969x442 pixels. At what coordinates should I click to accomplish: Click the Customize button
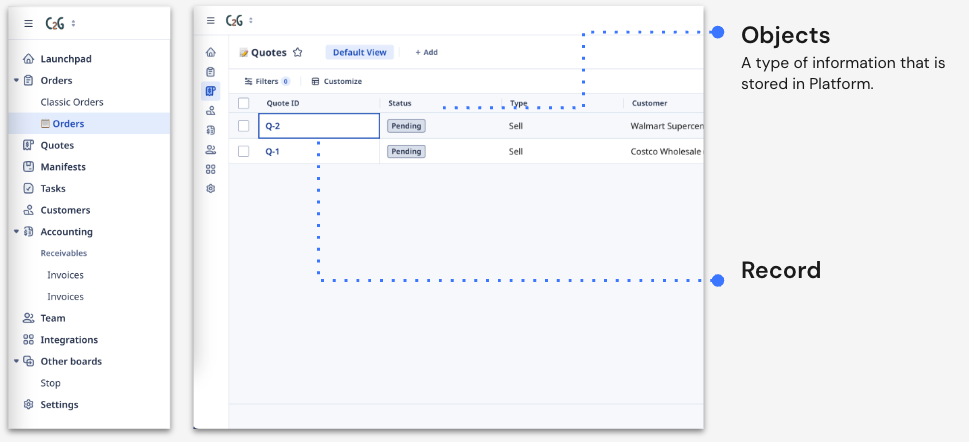(x=337, y=82)
